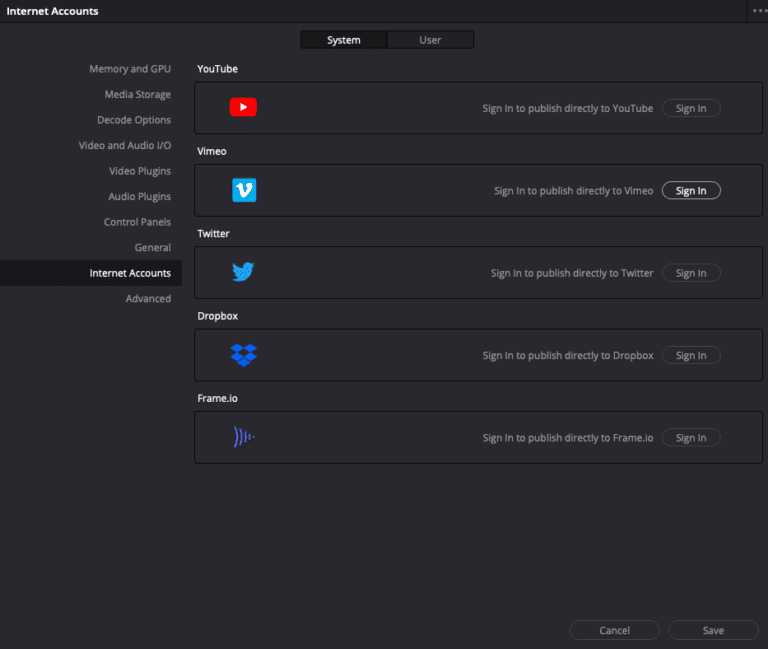Click the Vimeo section heading

212,151
